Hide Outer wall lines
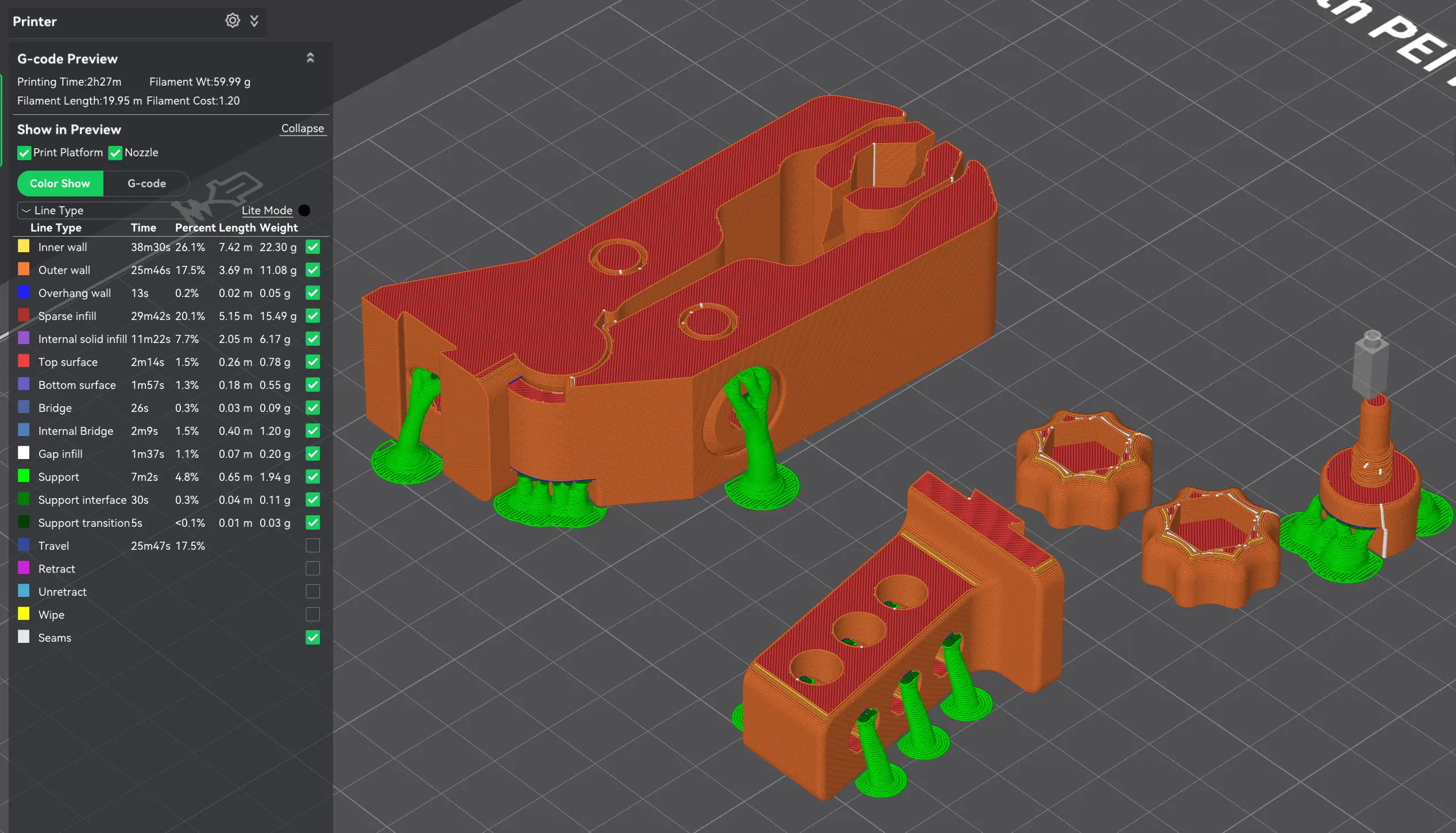Viewport: 1456px width, 833px height. 313,270
